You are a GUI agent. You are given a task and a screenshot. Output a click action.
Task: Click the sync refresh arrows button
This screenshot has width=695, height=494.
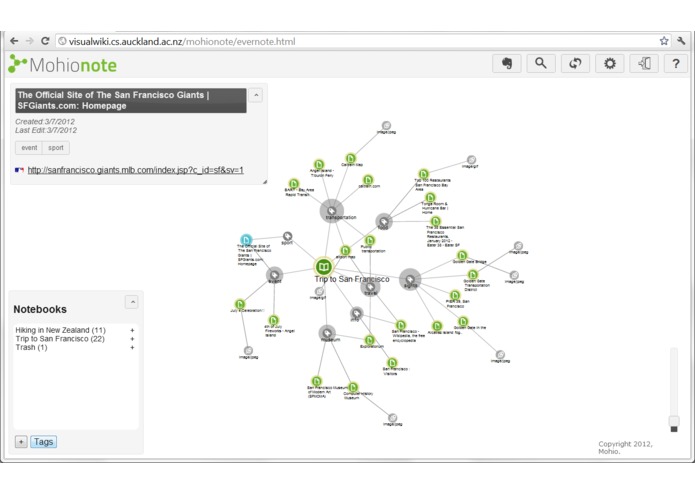575,64
